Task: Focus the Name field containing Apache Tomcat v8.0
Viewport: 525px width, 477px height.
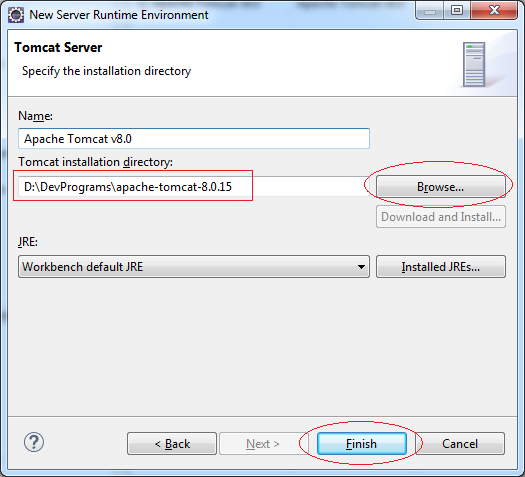Action: tap(194, 139)
